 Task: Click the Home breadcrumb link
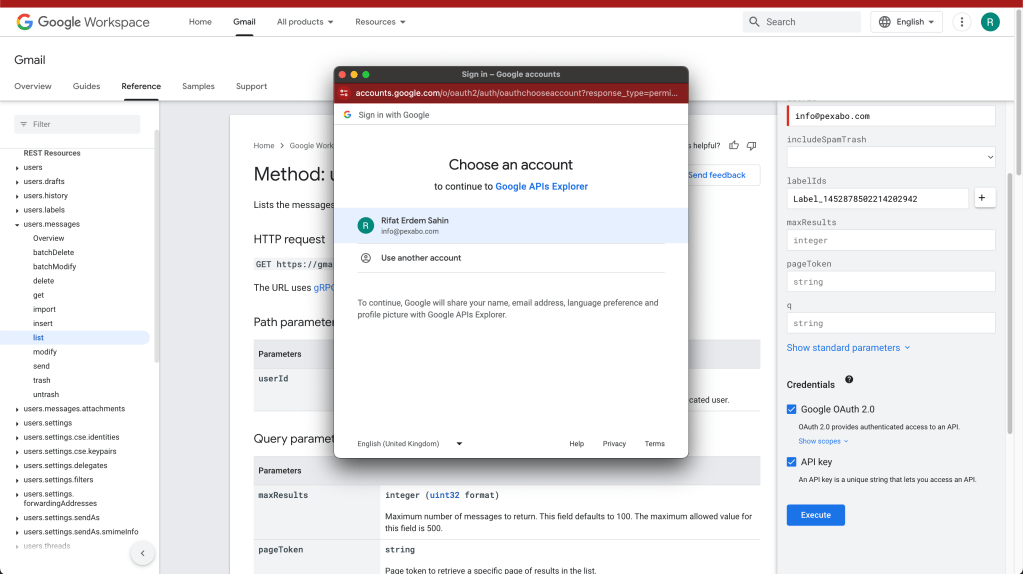pos(264,145)
